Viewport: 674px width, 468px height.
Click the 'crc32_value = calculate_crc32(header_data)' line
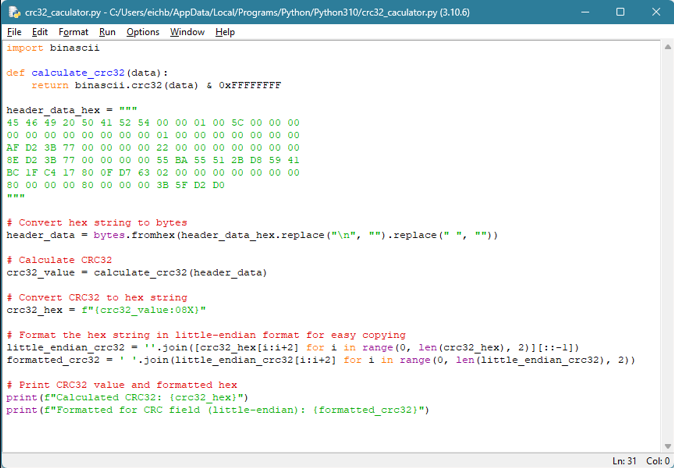(137, 273)
